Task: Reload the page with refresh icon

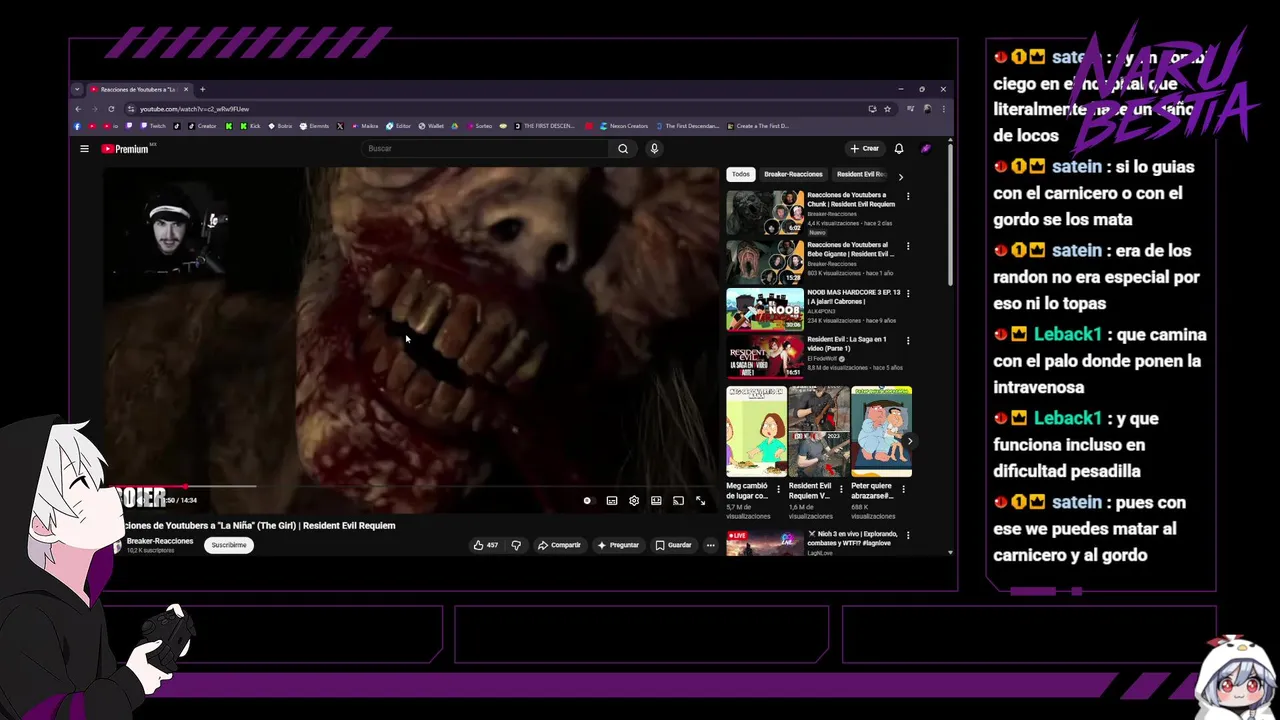Action: (x=111, y=109)
